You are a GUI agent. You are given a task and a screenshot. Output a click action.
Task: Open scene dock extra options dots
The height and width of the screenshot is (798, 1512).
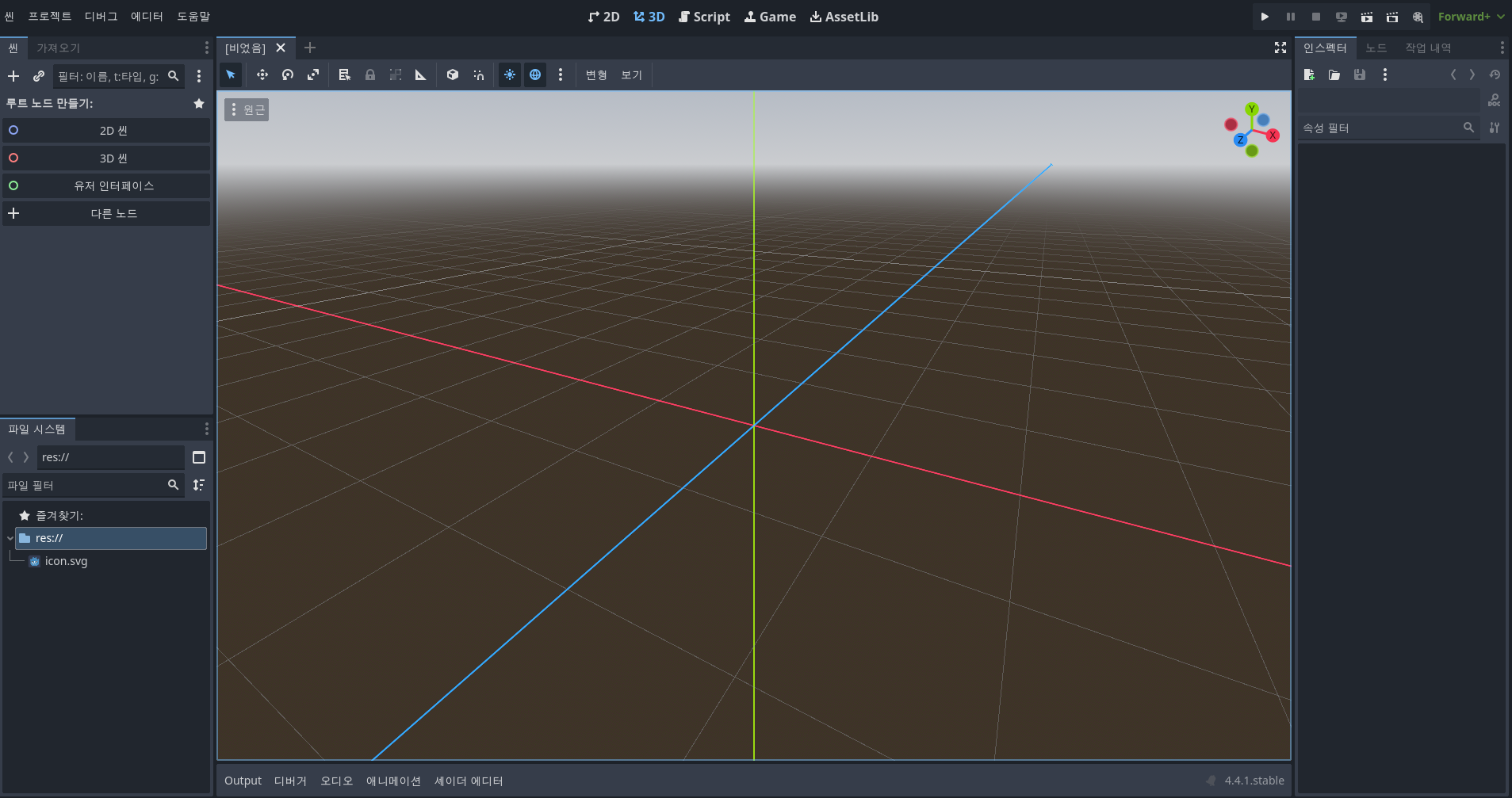[x=199, y=76]
